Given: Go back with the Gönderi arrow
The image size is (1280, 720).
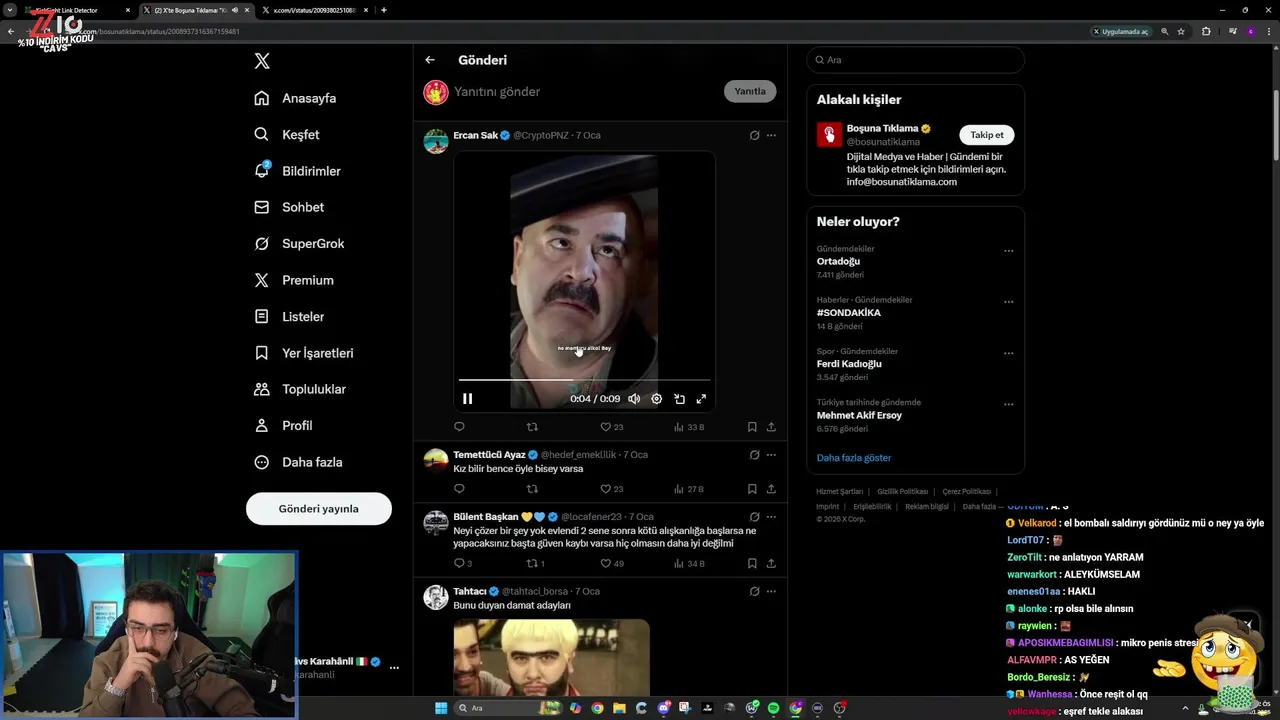Looking at the screenshot, I should 430,60.
